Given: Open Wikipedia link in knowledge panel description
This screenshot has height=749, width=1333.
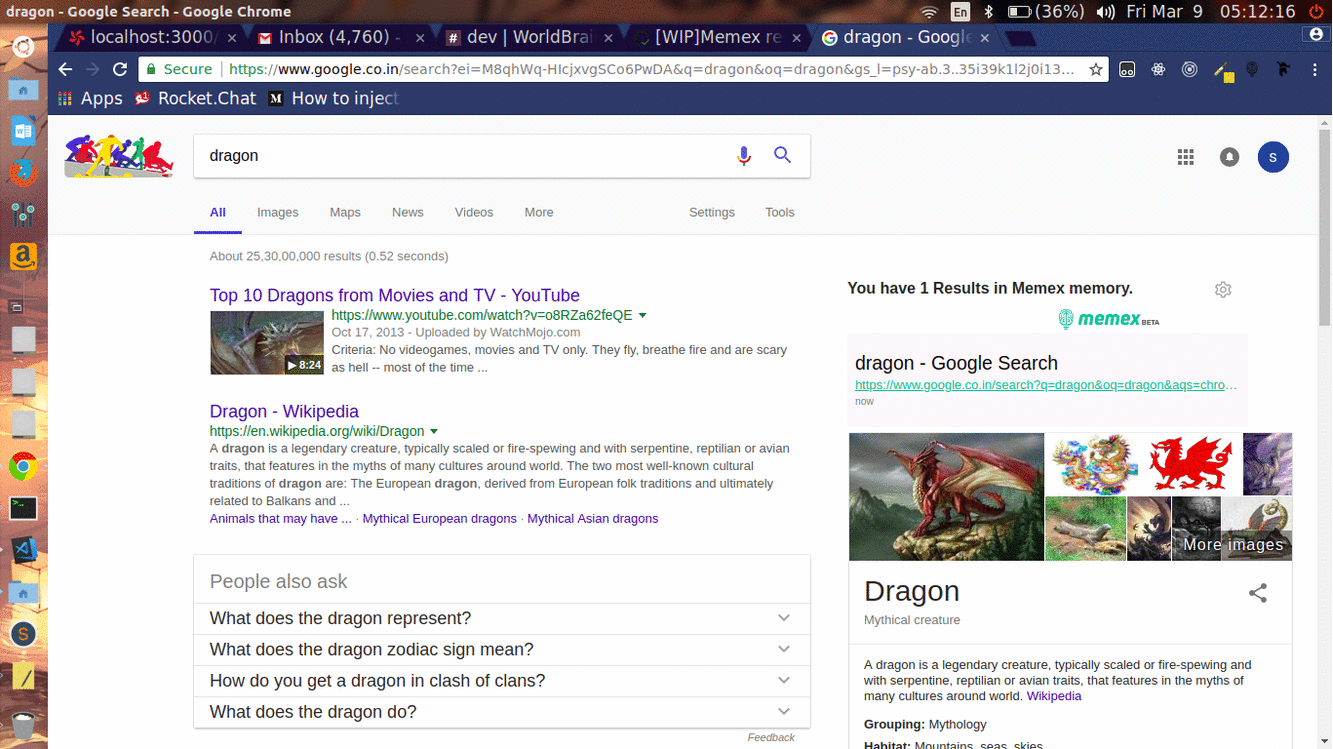Looking at the screenshot, I should tap(1054, 696).
